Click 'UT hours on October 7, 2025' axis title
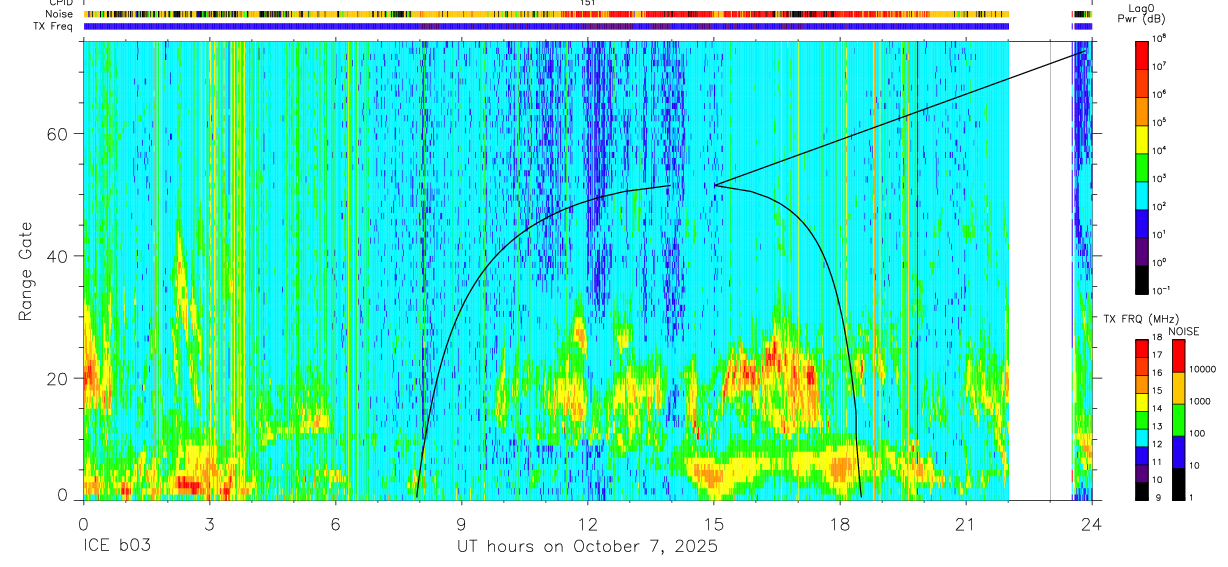Screen dimensions: 1228x567 point(587,547)
